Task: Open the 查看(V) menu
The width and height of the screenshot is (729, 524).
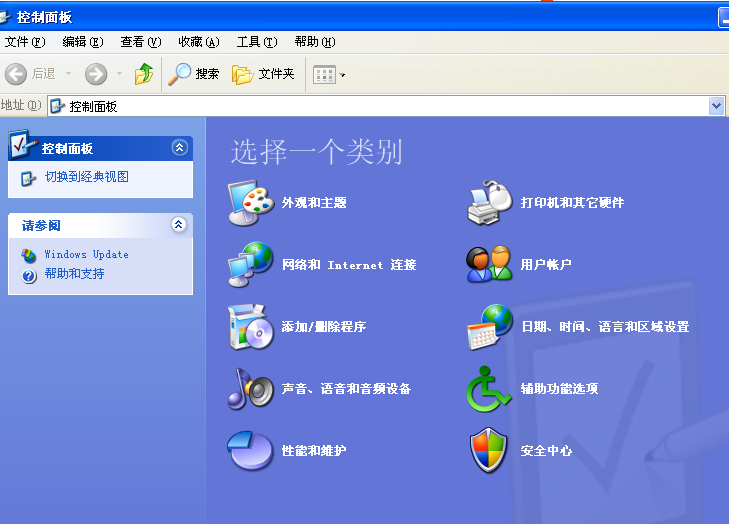Action: click(141, 42)
